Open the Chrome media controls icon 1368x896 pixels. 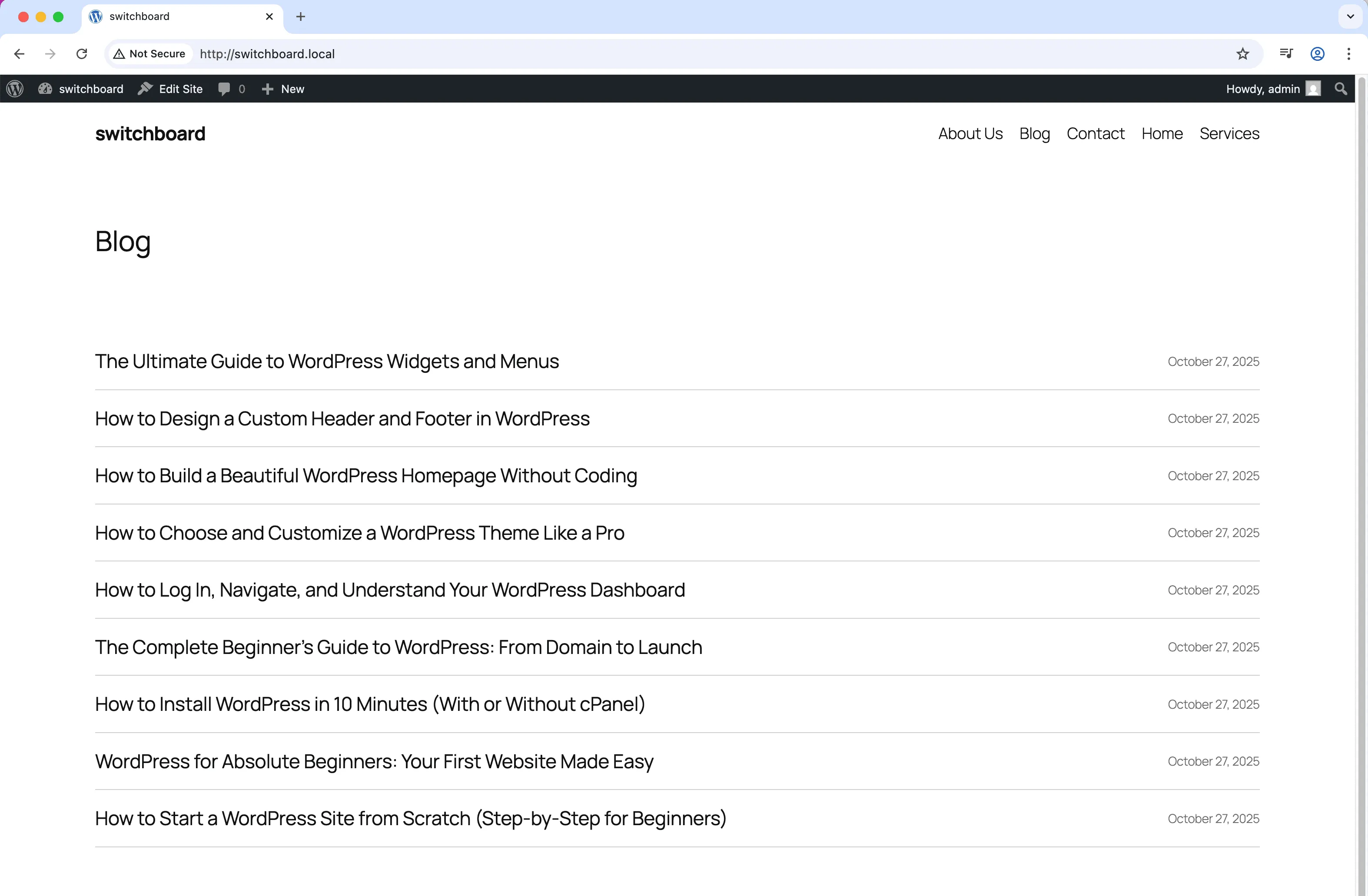coord(1286,53)
